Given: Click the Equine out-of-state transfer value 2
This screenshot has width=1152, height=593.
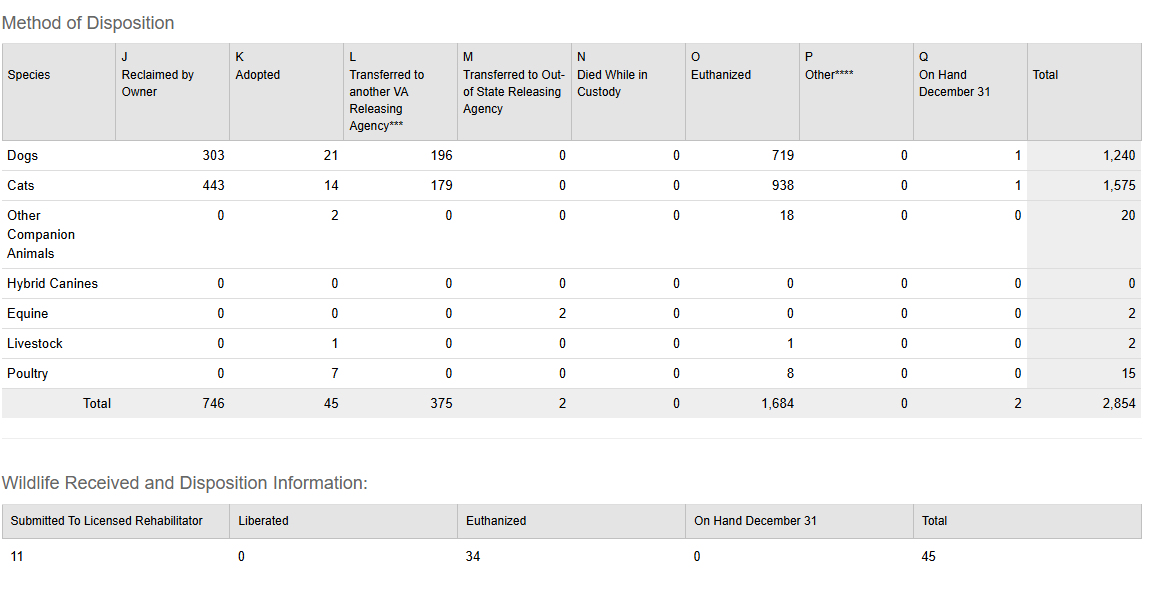Looking at the screenshot, I should [x=562, y=314].
